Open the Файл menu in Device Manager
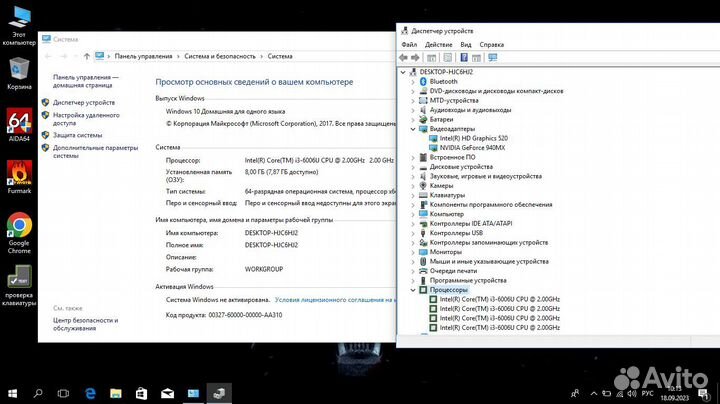The width and height of the screenshot is (720, 404). 409,45
